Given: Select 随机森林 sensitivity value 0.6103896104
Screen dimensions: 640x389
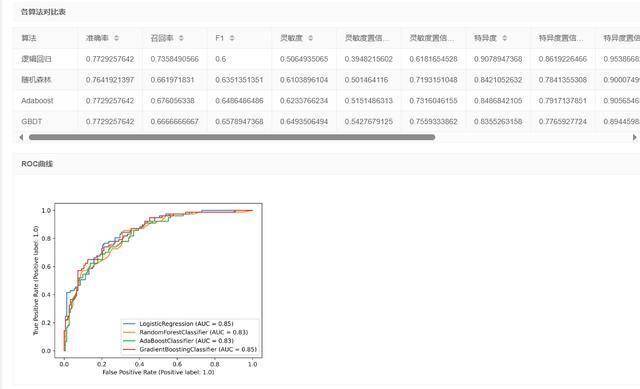Looking at the screenshot, I should point(304,80).
